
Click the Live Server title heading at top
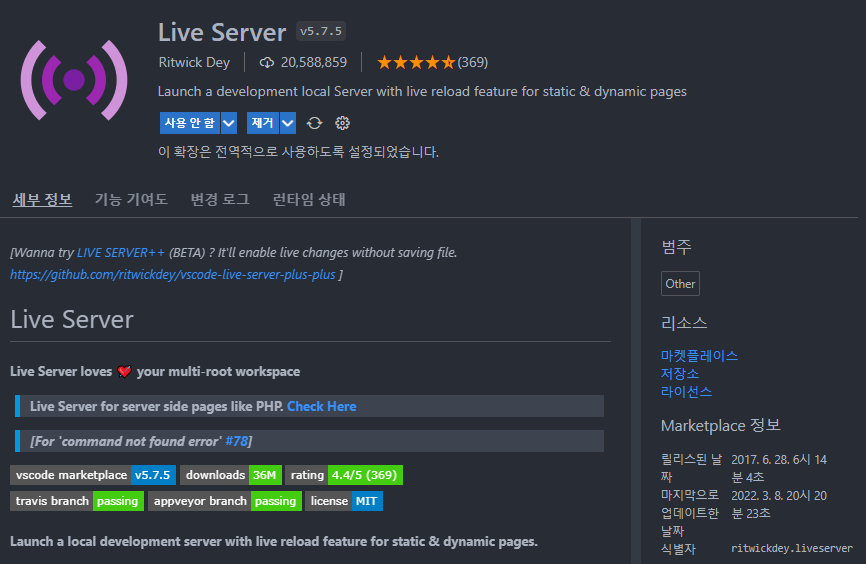pos(222,32)
